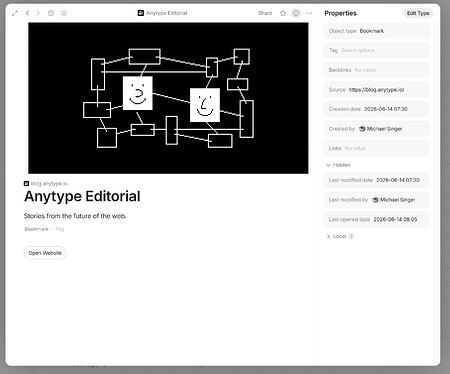Viewport: 450px width, 374px height.
Task: Open version history clock icon
Action: (51, 13)
